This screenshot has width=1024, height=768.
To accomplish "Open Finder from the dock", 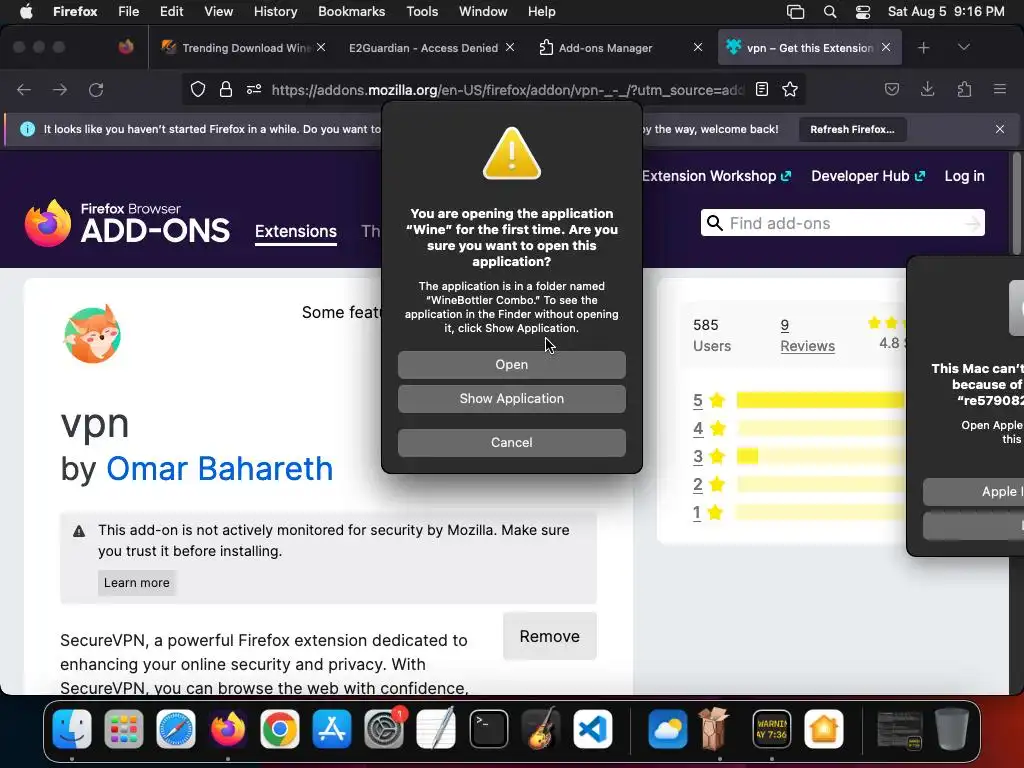I will point(72,729).
